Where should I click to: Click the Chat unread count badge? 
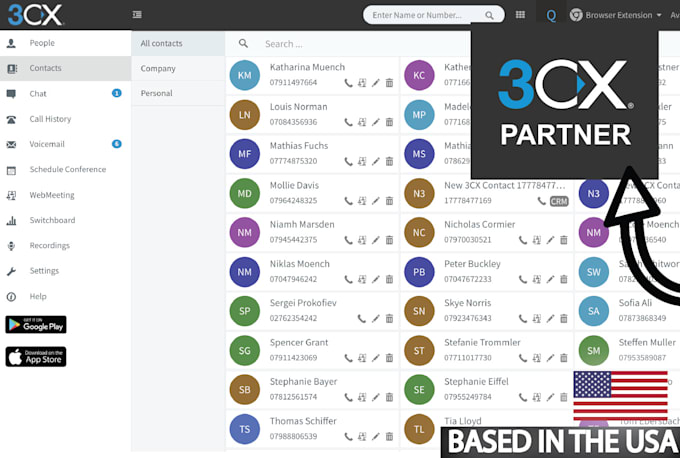[117, 93]
